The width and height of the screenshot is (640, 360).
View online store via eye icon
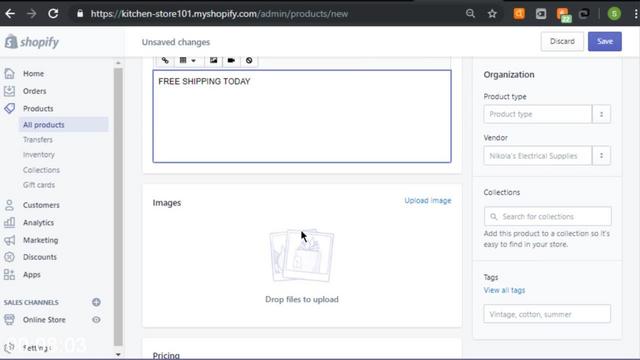tap(96, 320)
